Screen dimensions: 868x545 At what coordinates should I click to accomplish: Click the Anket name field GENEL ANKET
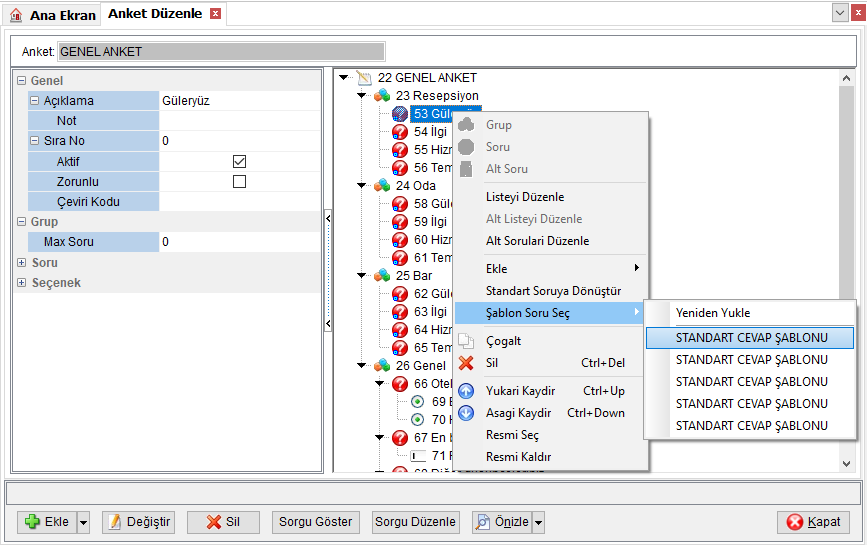point(221,51)
